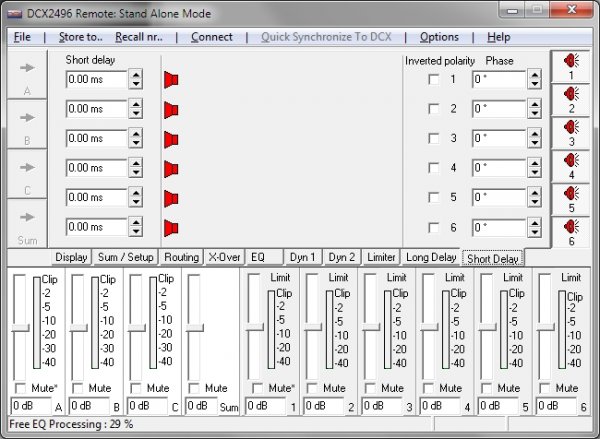
Task: Enable inverted polarity for output 4
Action: pos(434,168)
